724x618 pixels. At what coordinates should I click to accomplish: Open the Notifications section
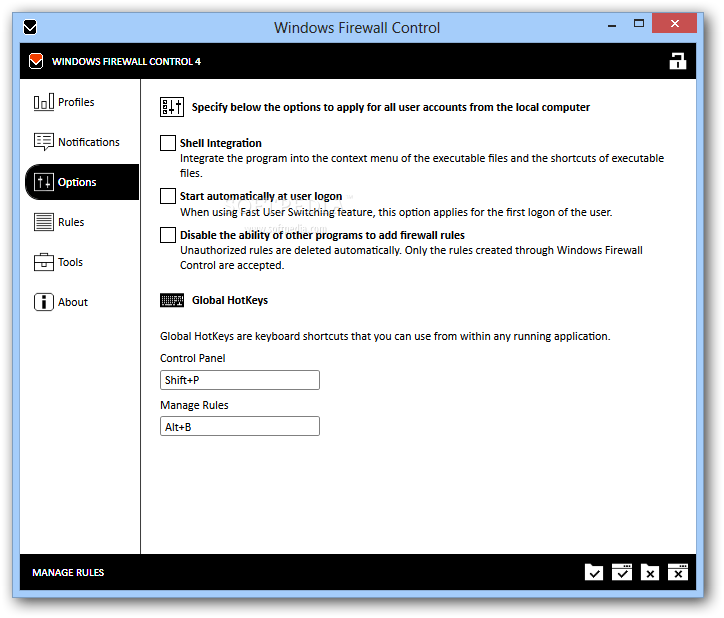(77, 142)
